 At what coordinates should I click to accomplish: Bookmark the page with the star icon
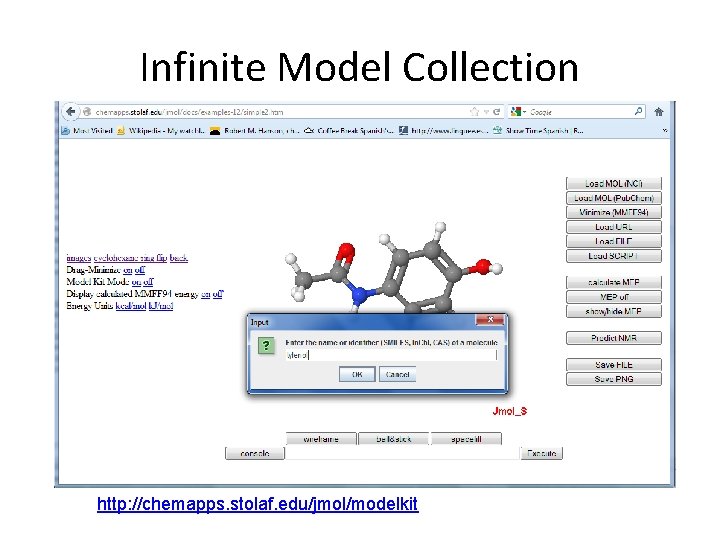point(474,112)
